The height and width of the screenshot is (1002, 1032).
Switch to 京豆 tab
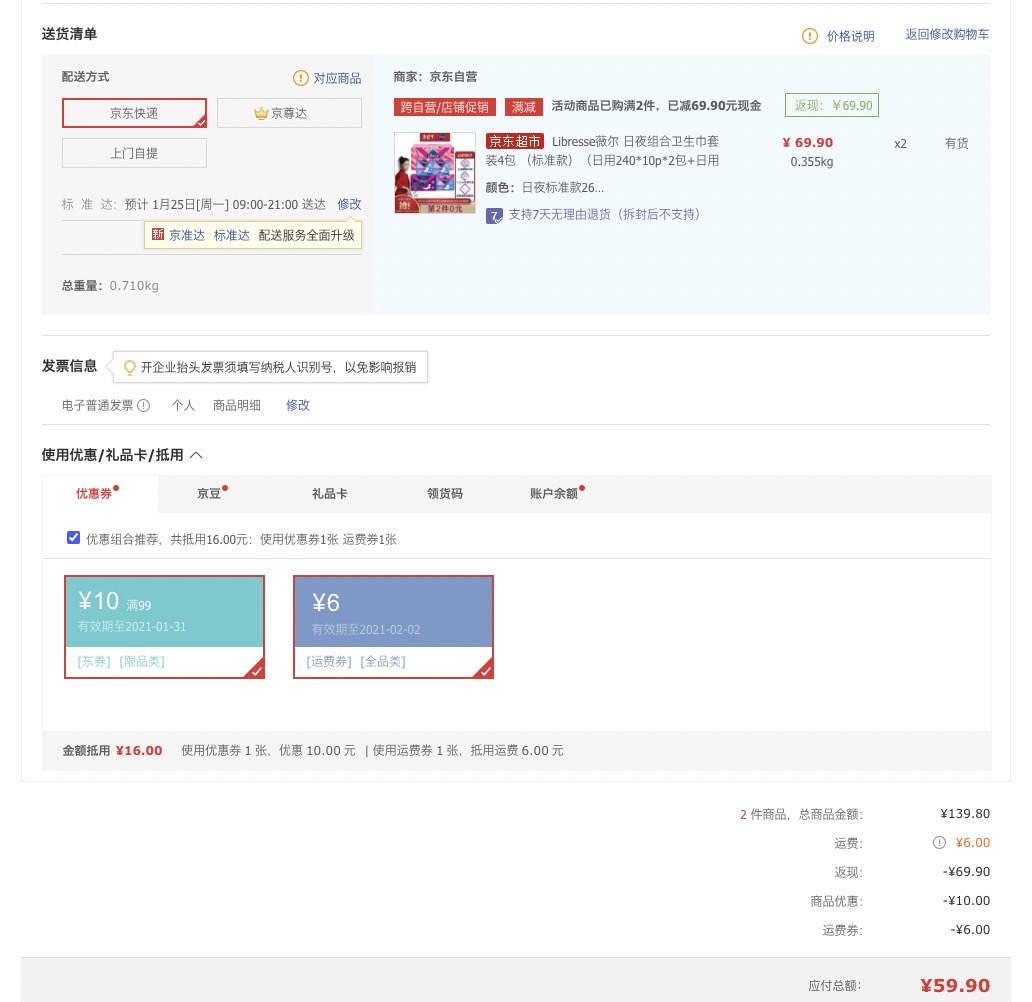(x=209, y=494)
